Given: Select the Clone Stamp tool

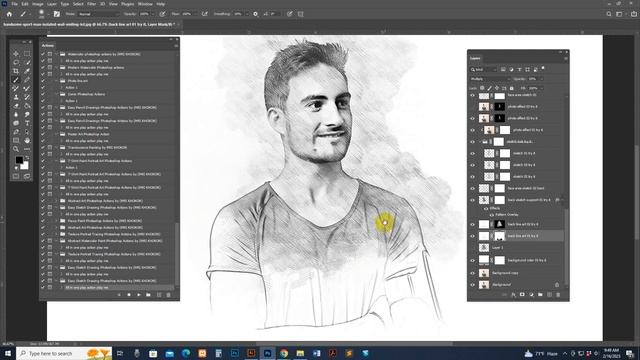Looking at the screenshot, I should 16,97.
